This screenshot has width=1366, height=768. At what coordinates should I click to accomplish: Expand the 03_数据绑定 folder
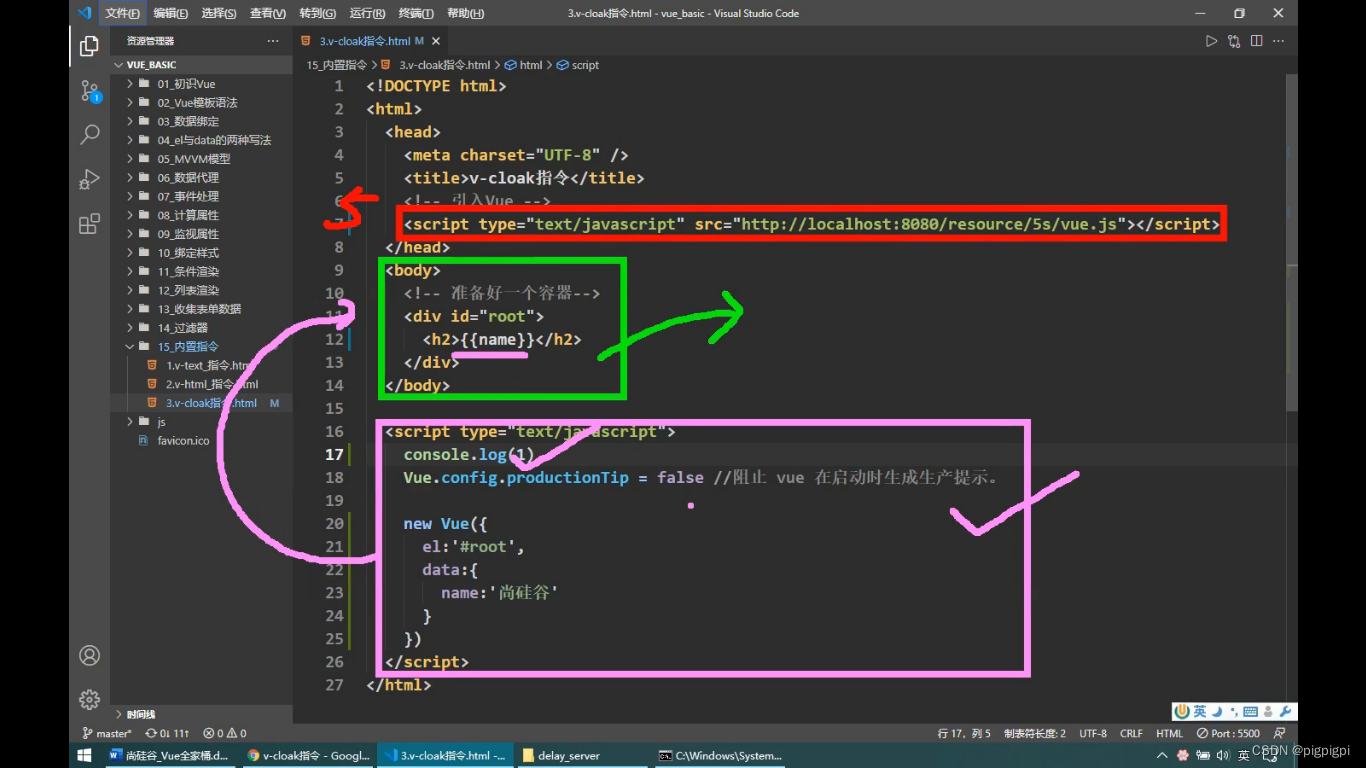130,121
